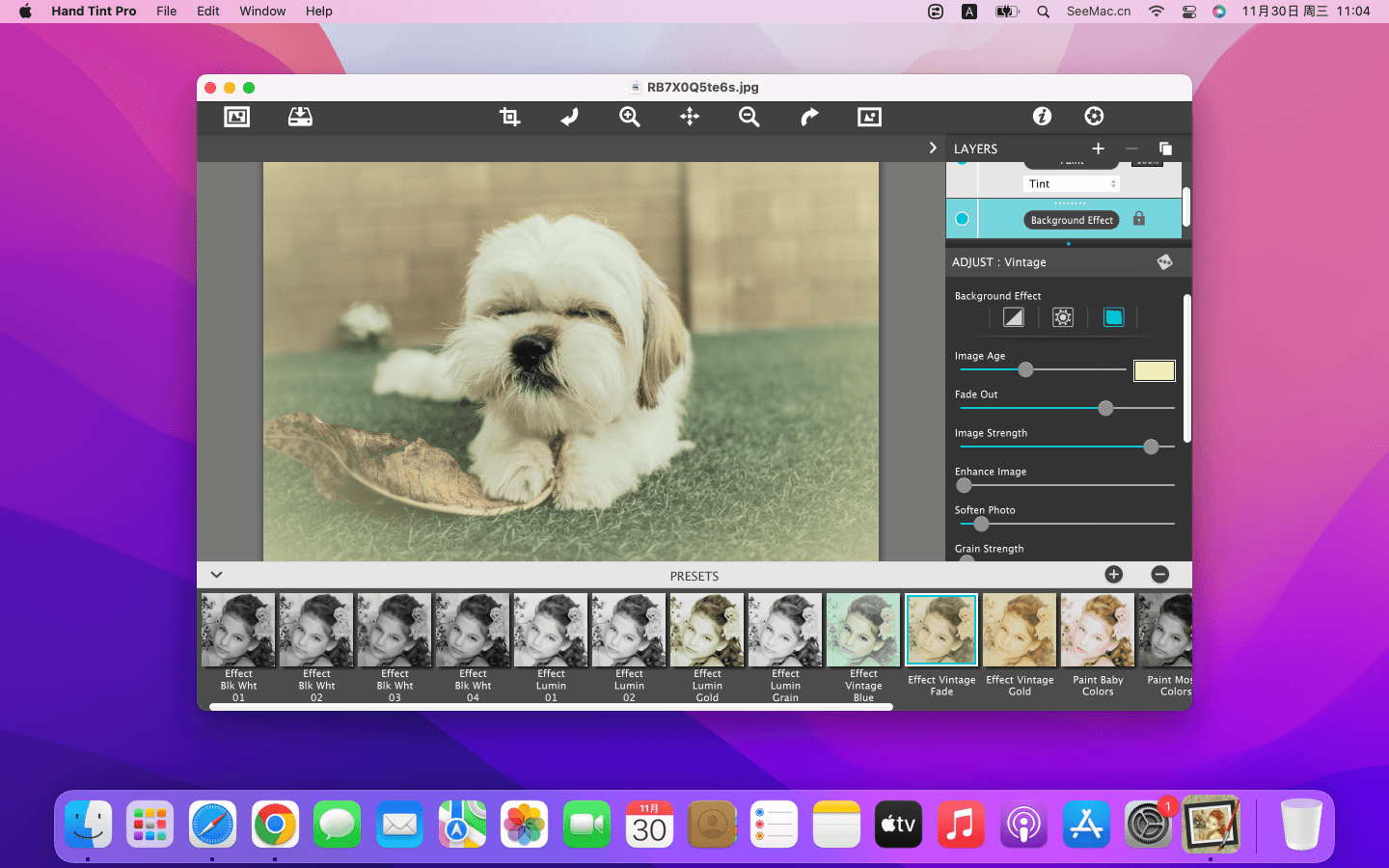
Task: Click the Zoom In magnifier icon
Action: coord(630,117)
